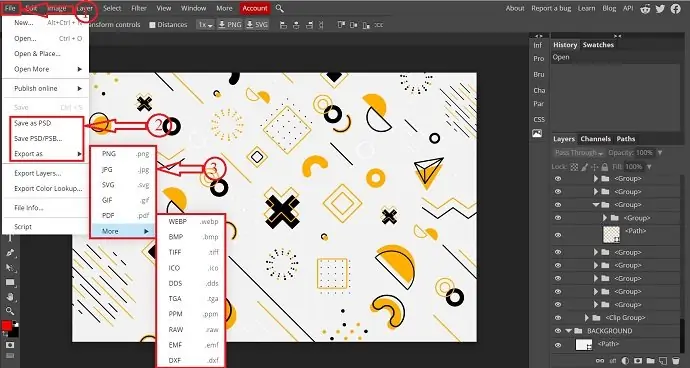Export quickly with the PNG button
Screen dimensions: 690x368
click(230, 25)
